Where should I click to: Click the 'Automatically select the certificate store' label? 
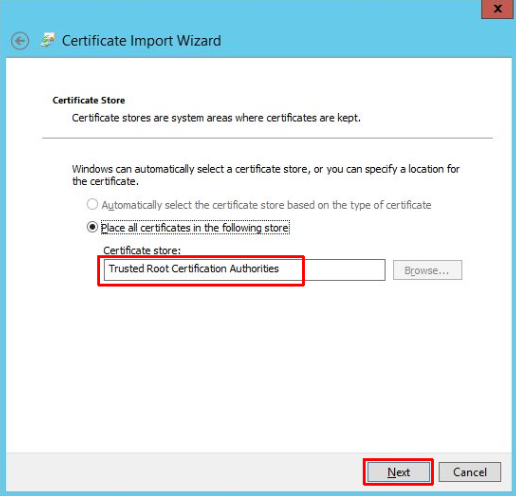[x=266, y=205]
